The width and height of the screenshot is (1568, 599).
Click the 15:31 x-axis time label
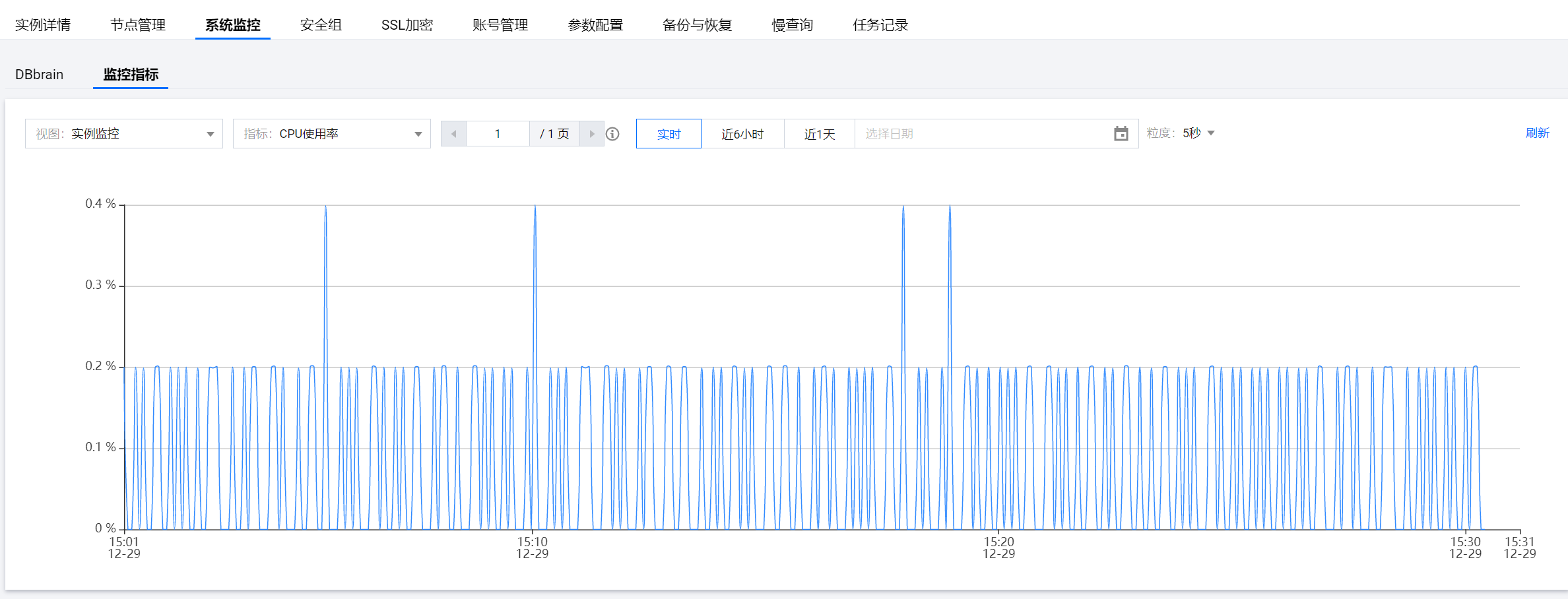[x=1520, y=542]
